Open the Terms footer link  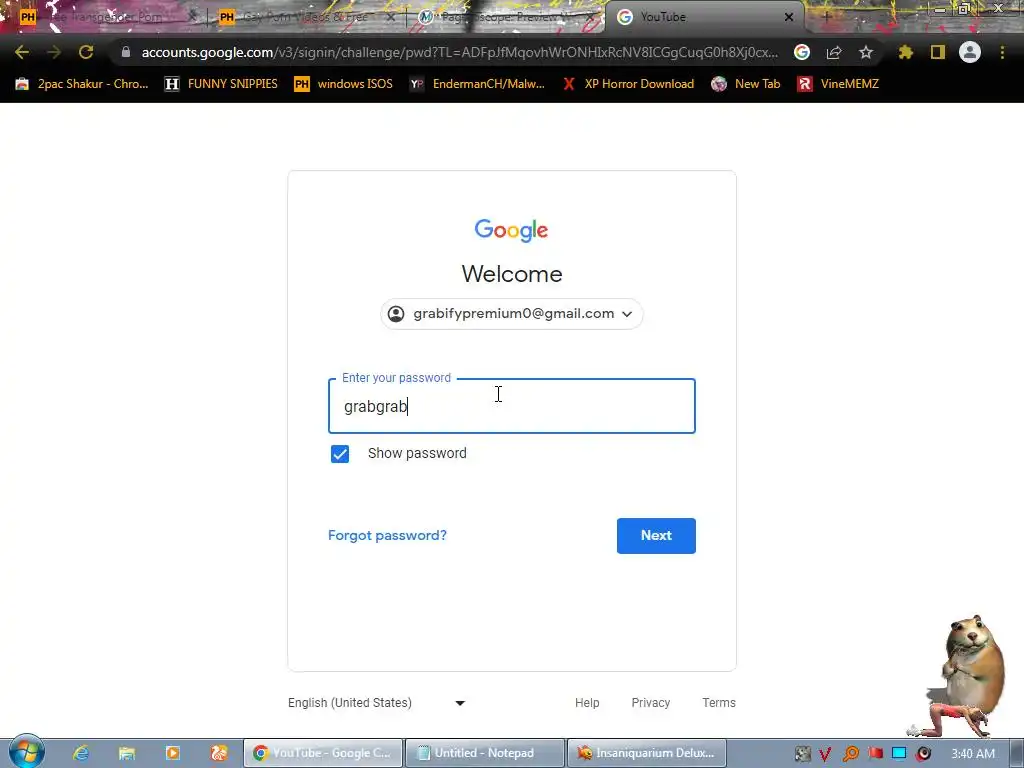click(719, 703)
